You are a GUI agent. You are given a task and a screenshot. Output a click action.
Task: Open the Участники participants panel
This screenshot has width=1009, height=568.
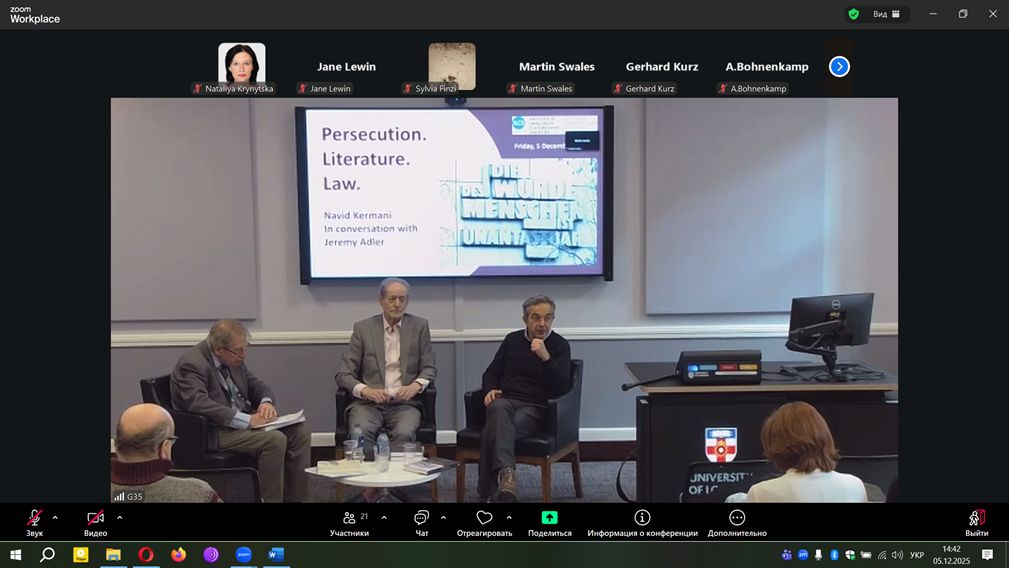point(349,518)
